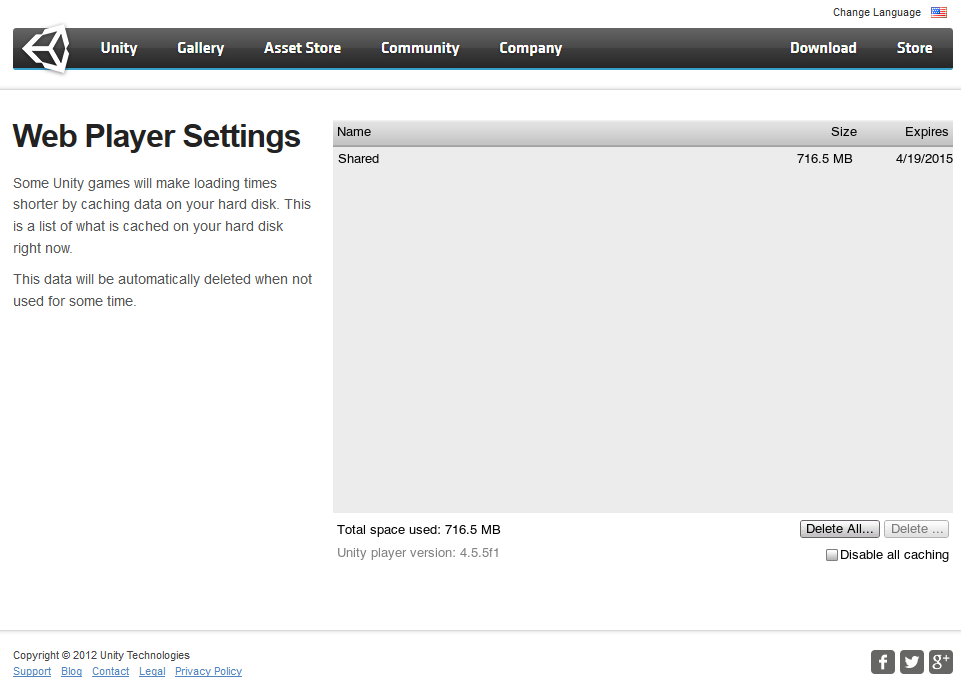
Task: Open the Privacy Policy footer link
Action: 208,671
